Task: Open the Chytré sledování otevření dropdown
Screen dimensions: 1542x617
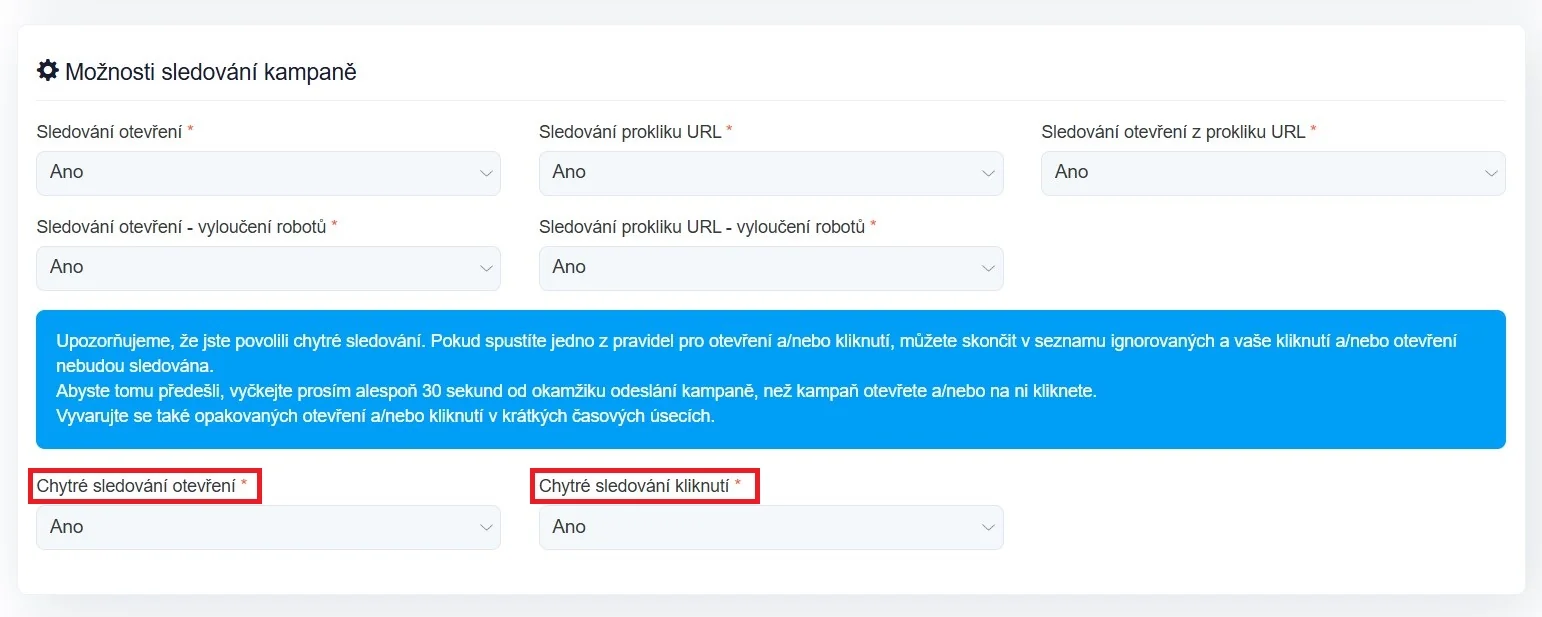Action: (268, 527)
